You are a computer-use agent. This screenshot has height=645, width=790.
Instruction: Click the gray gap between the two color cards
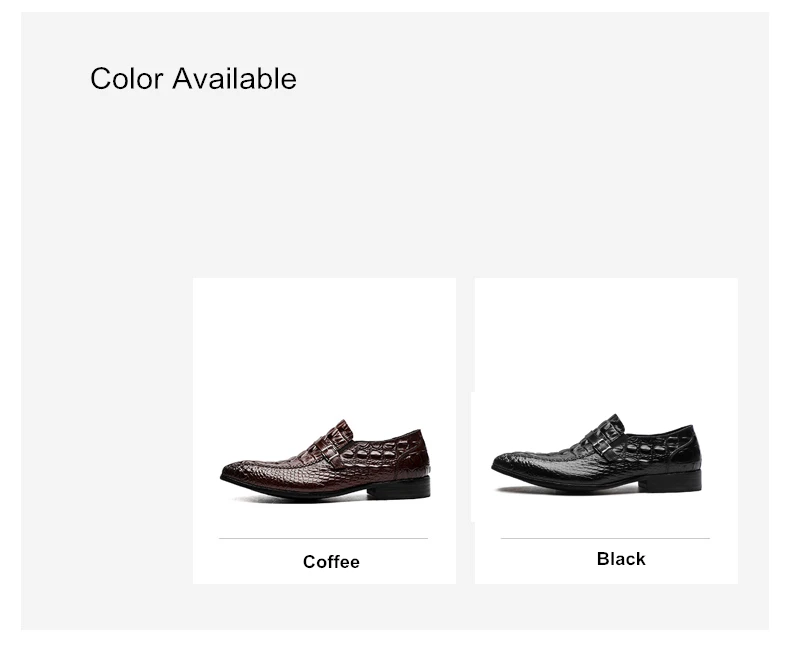[x=465, y=430]
